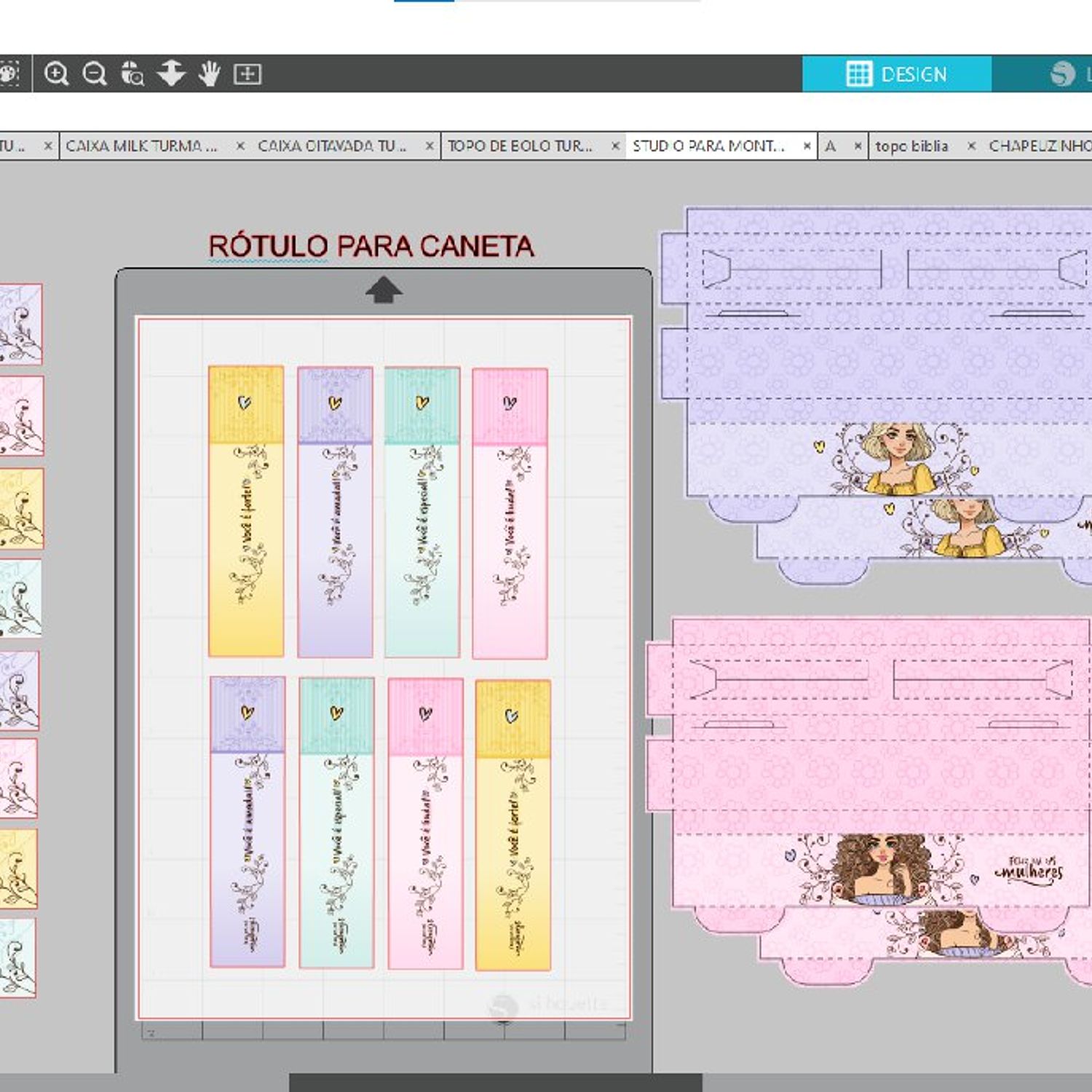Activate the Drag Zoom arrow tool
Viewport: 1092px width, 1092px height.
(171, 74)
